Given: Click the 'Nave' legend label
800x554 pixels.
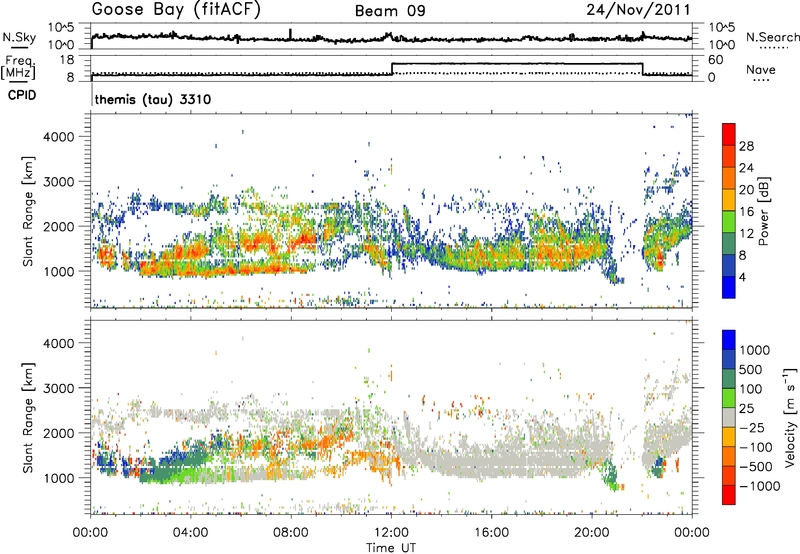Looking at the screenshot, I should (761, 69).
